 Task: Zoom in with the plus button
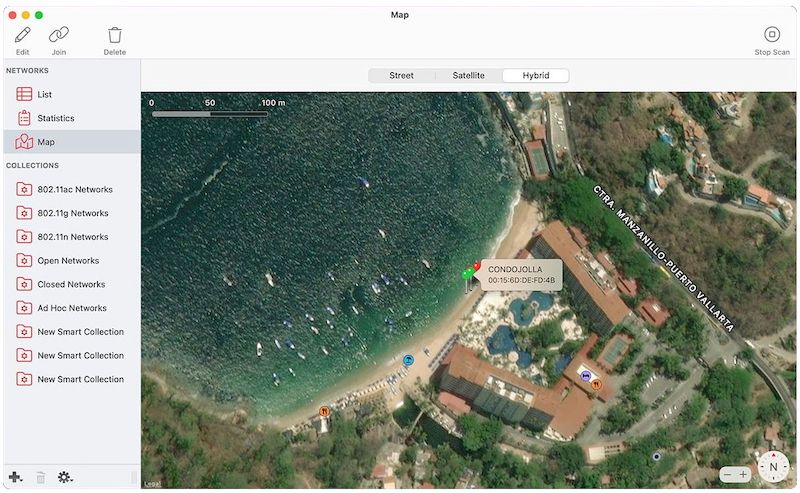click(x=743, y=475)
